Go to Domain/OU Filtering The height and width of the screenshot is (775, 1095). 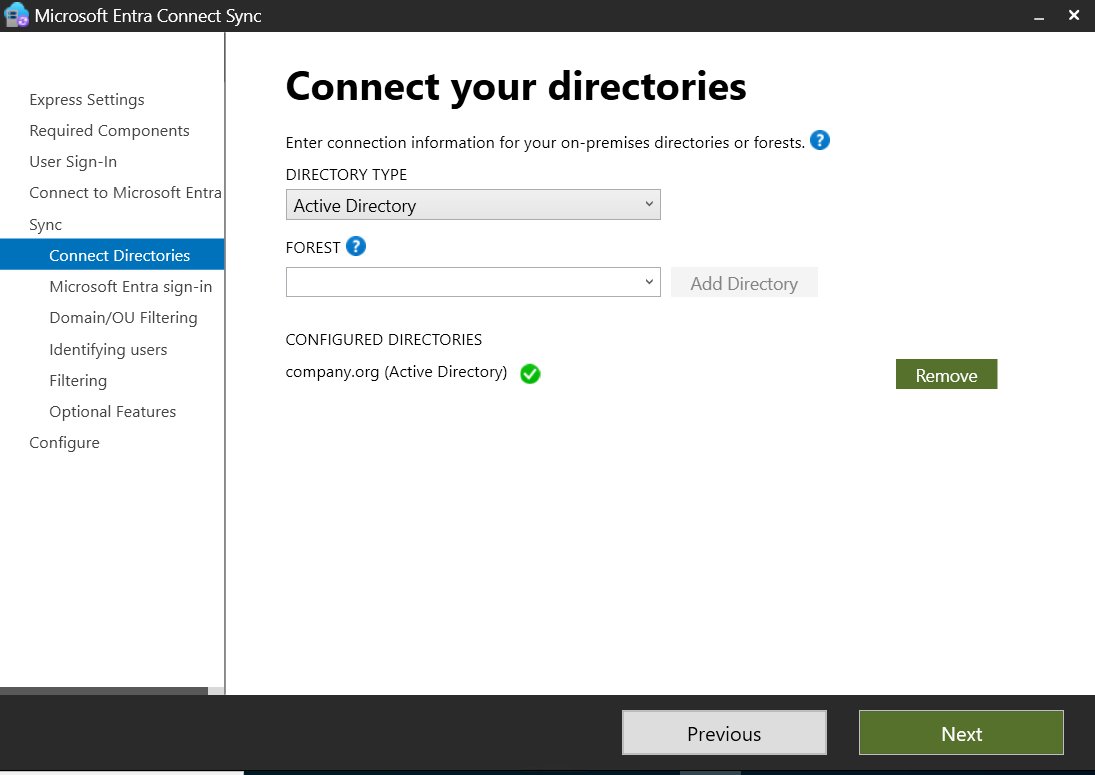123,318
